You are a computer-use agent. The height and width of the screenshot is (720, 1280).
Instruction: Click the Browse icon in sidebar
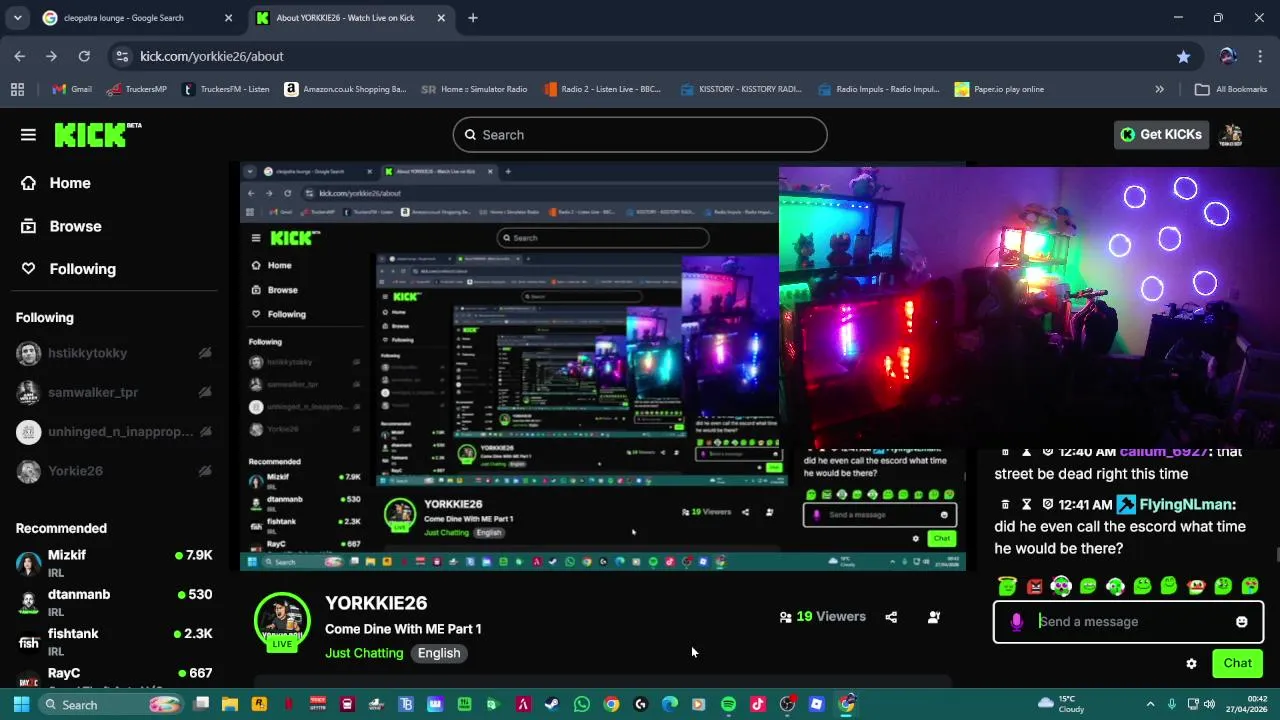pyautogui.click(x=28, y=226)
